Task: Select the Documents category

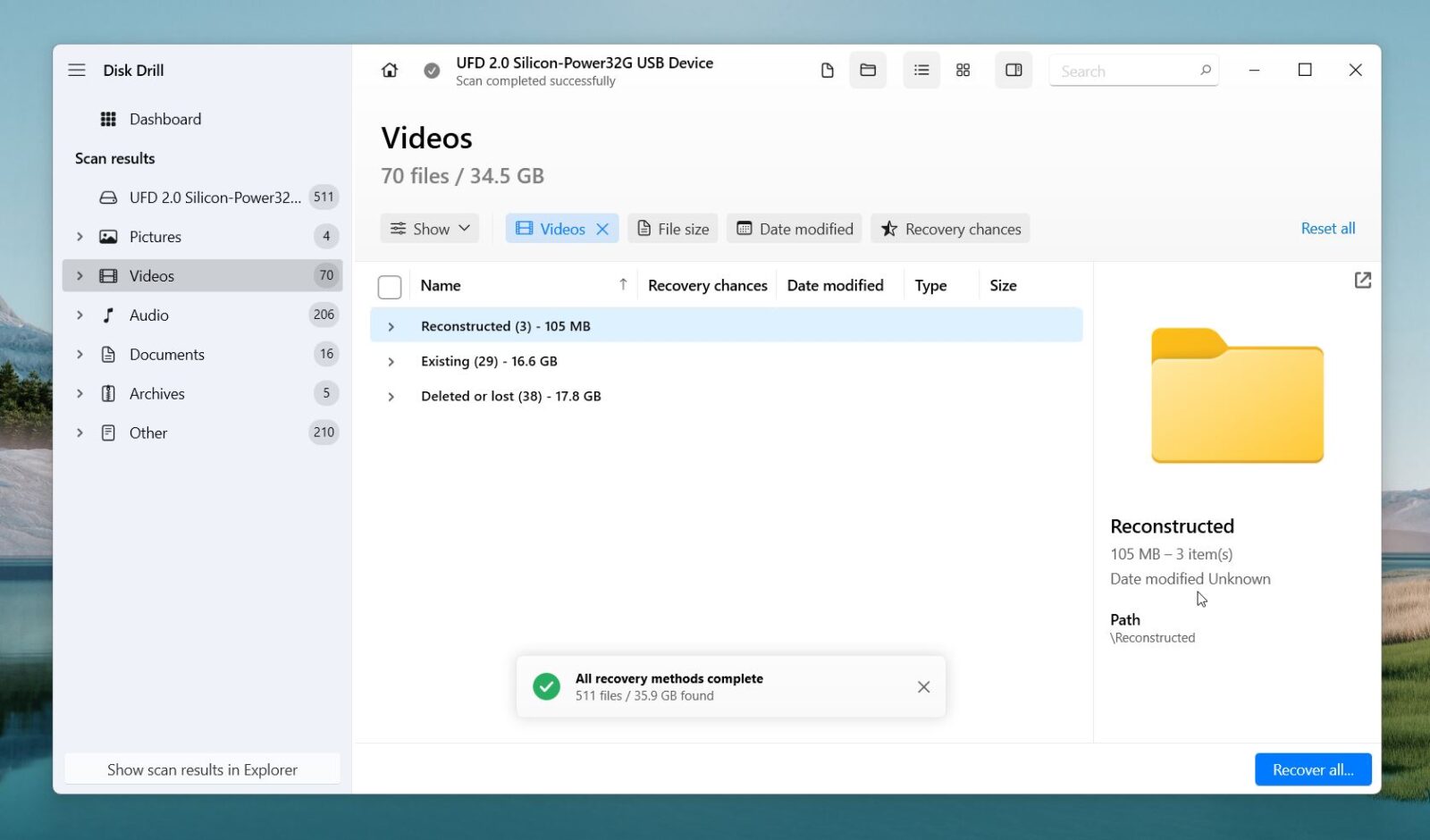Action: tap(165, 354)
